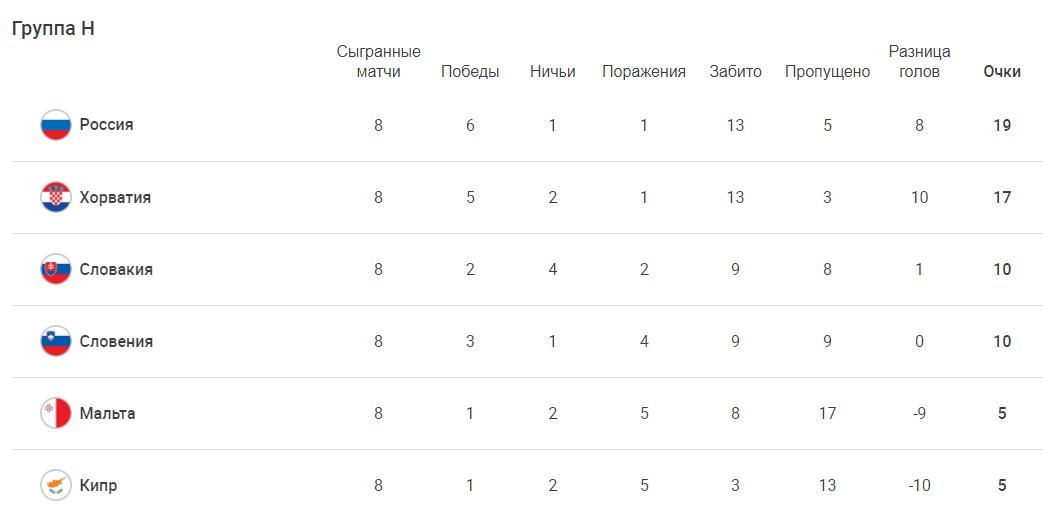Click the Slovakia flag icon
Screen dimensions: 1060x527
[55, 269]
